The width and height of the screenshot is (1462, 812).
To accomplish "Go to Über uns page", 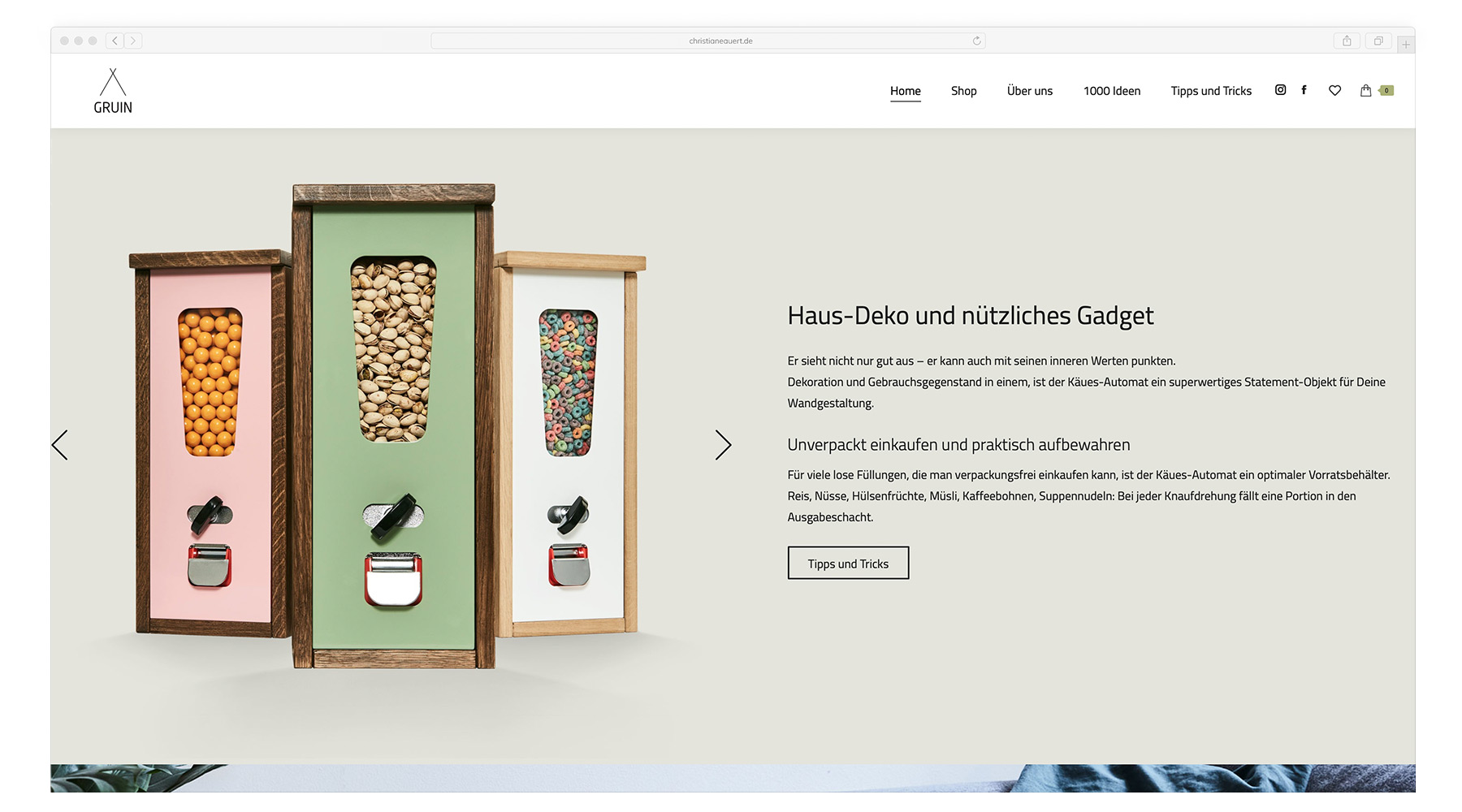I will (x=1030, y=91).
